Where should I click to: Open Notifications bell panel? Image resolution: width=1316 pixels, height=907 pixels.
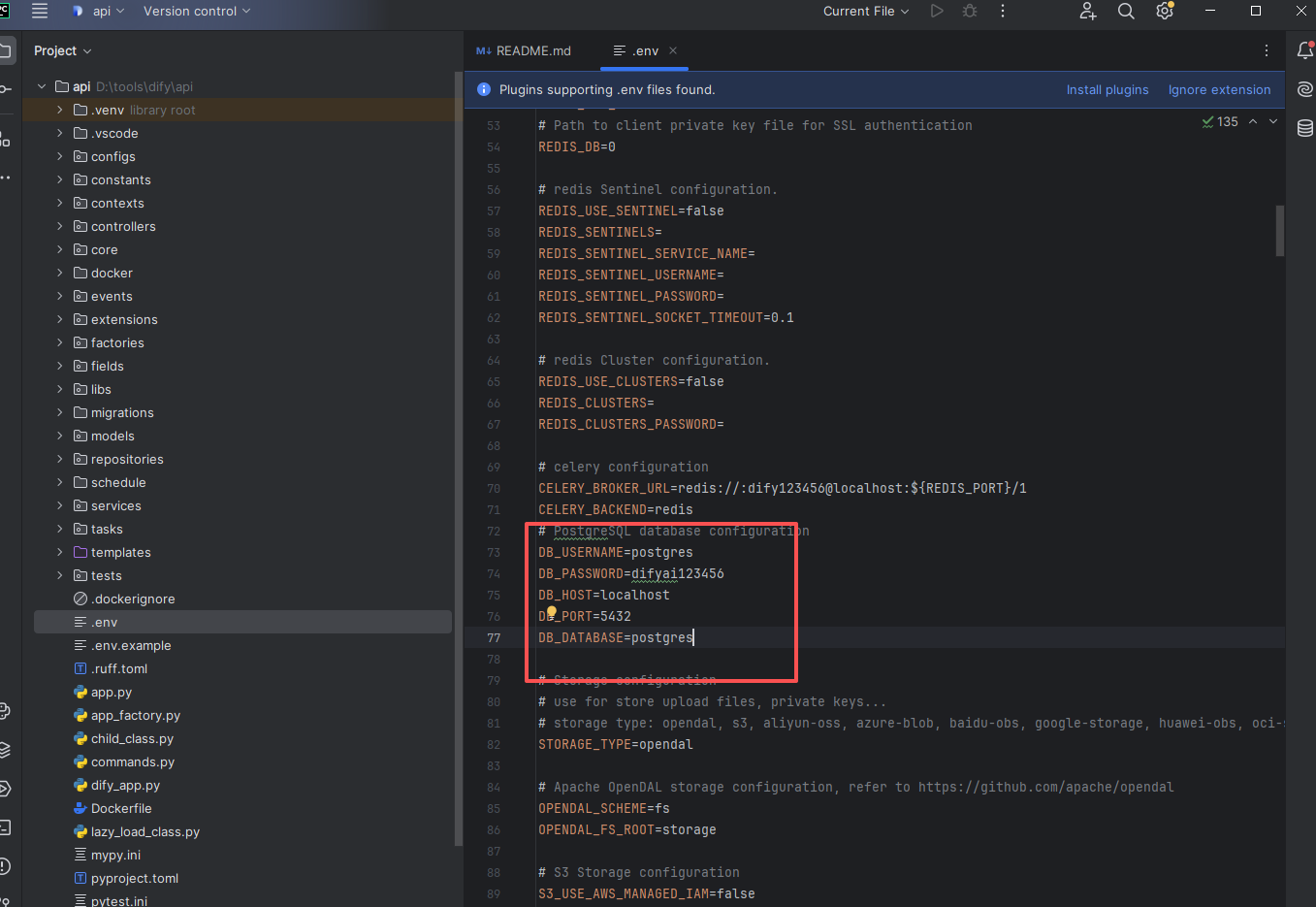tap(1305, 49)
